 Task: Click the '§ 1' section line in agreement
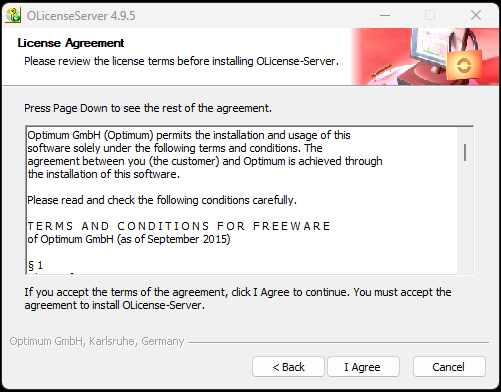point(35,265)
